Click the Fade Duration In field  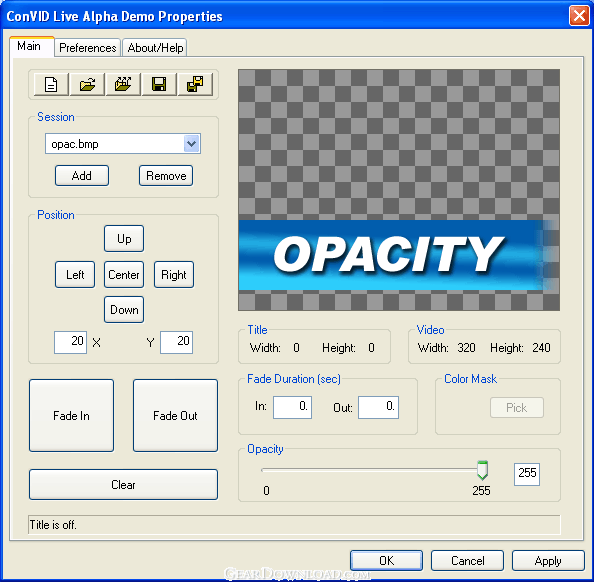[x=292, y=407]
